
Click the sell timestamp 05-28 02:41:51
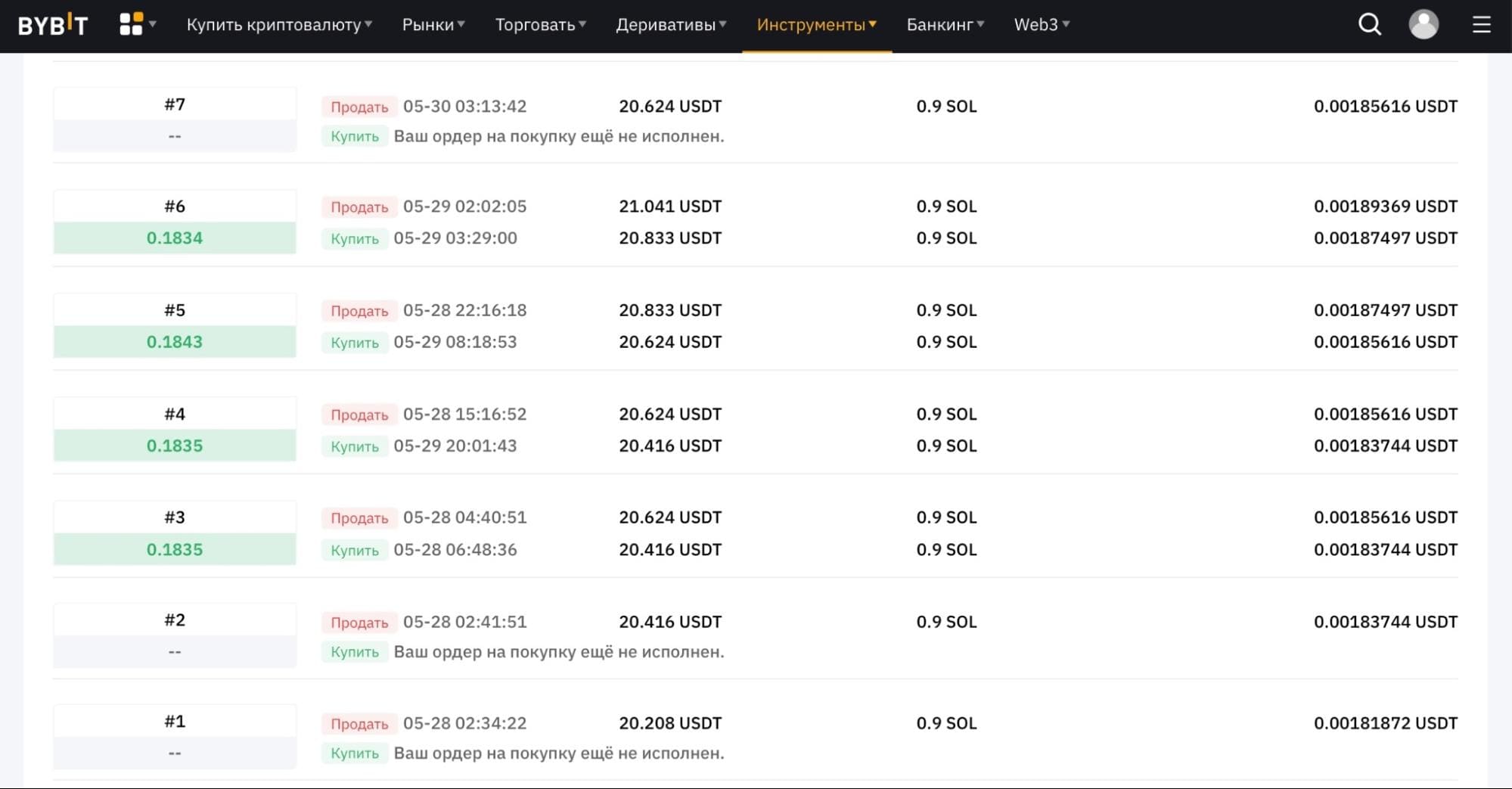pyautogui.click(x=464, y=623)
